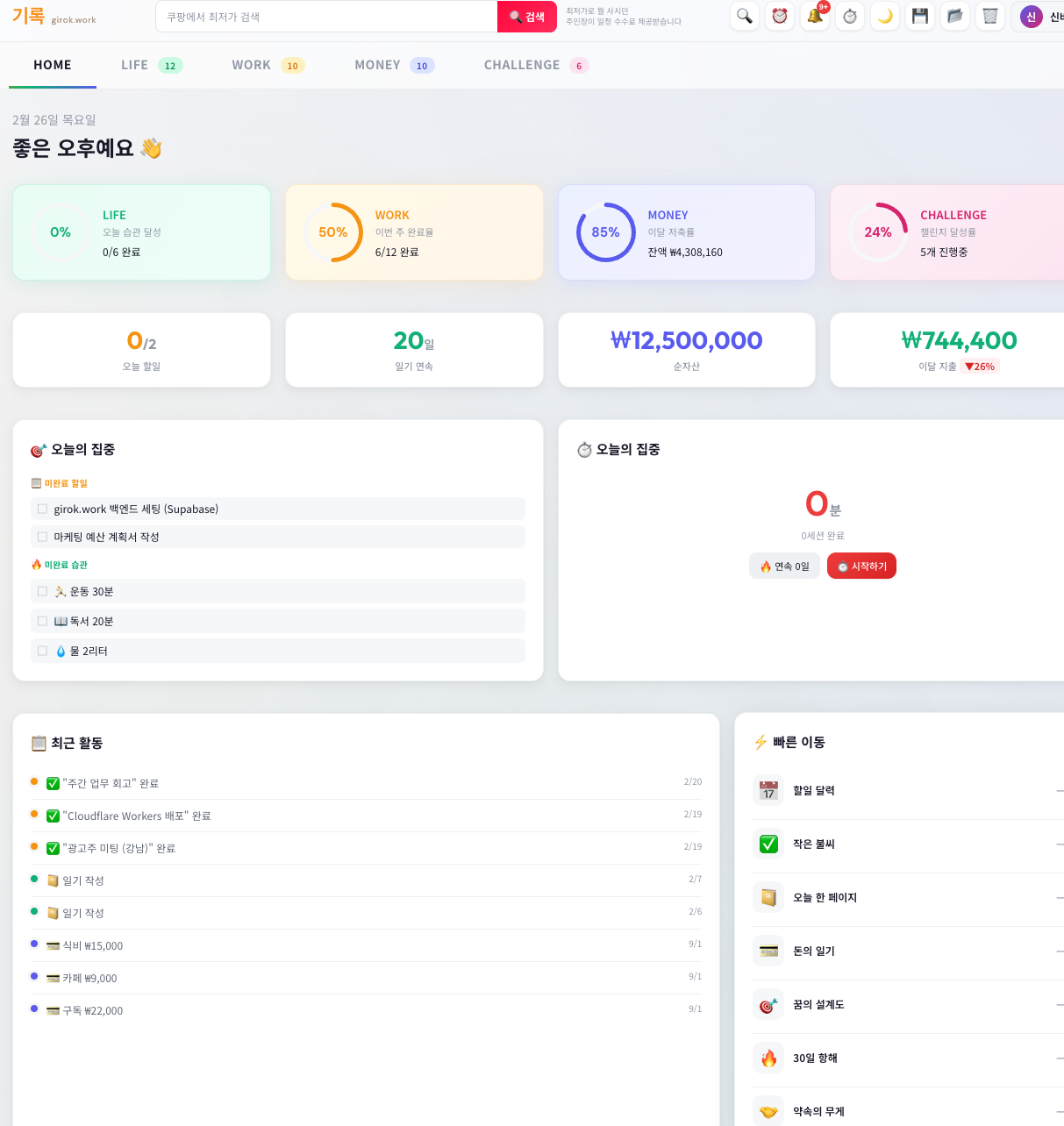Toggle dark mode with the moon icon
This screenshot has width=1064, height=1126.
coord(884,16)
